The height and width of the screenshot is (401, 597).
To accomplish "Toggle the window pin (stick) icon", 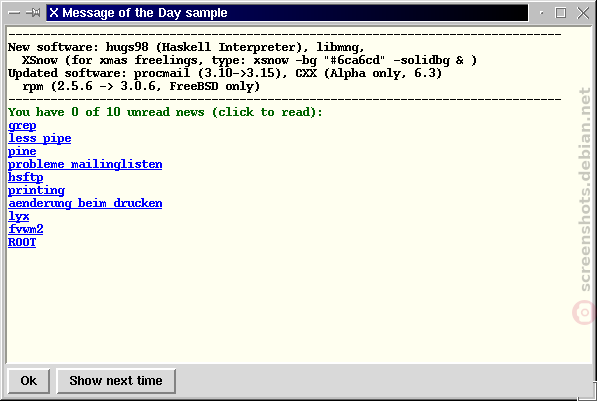I will (34, 13).
